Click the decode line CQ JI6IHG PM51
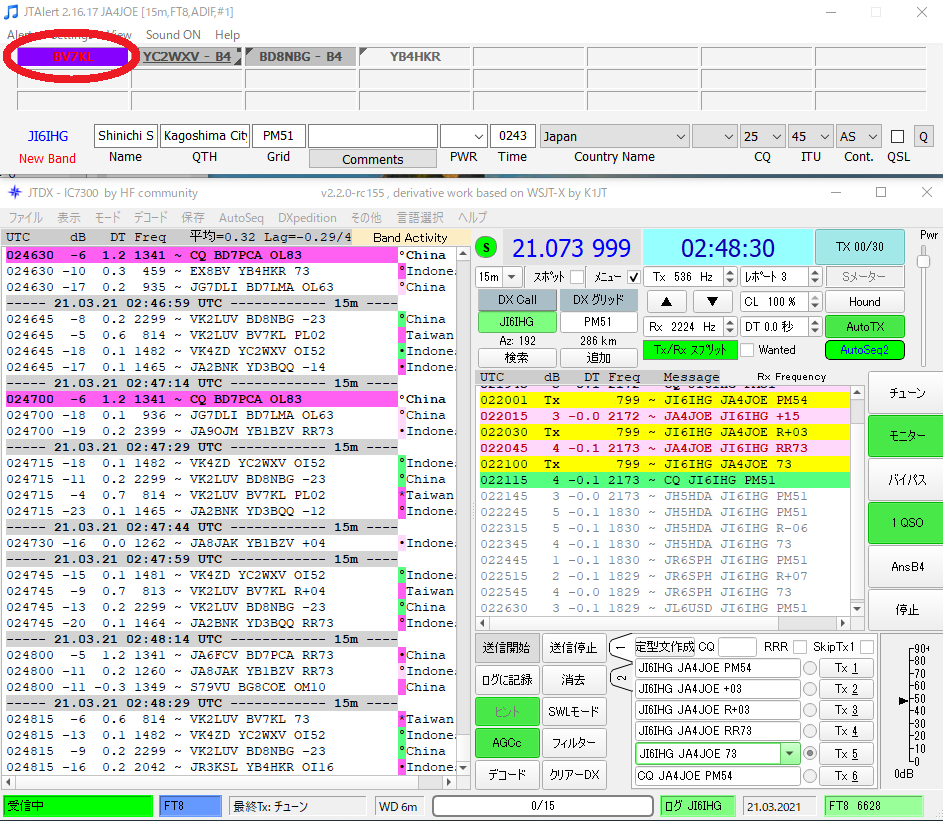Viewport: 943px width, 821px height. [x=665, y=480]
